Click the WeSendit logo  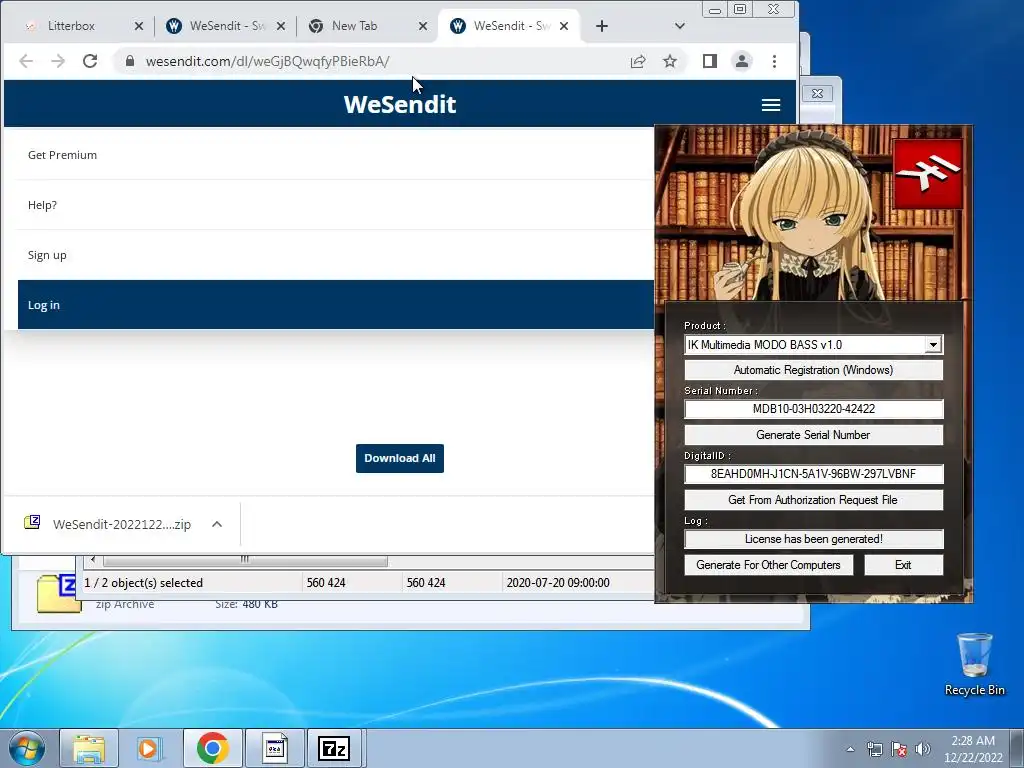click(400, 104)
